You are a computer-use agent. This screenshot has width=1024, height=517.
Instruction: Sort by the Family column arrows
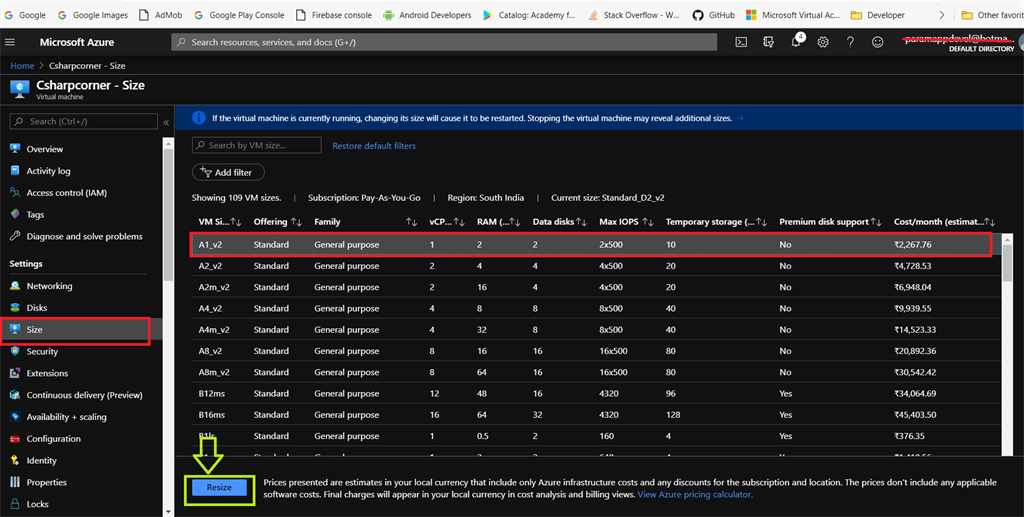coord(411,222)
